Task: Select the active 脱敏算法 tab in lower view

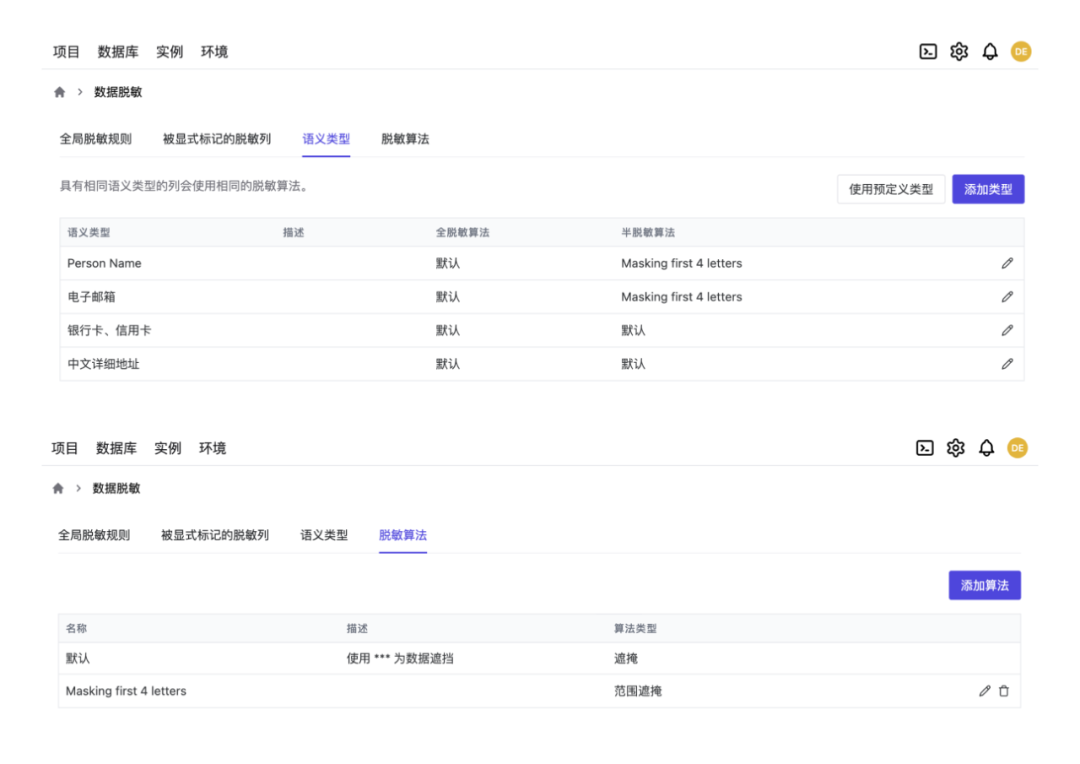Action: (403, 535)
